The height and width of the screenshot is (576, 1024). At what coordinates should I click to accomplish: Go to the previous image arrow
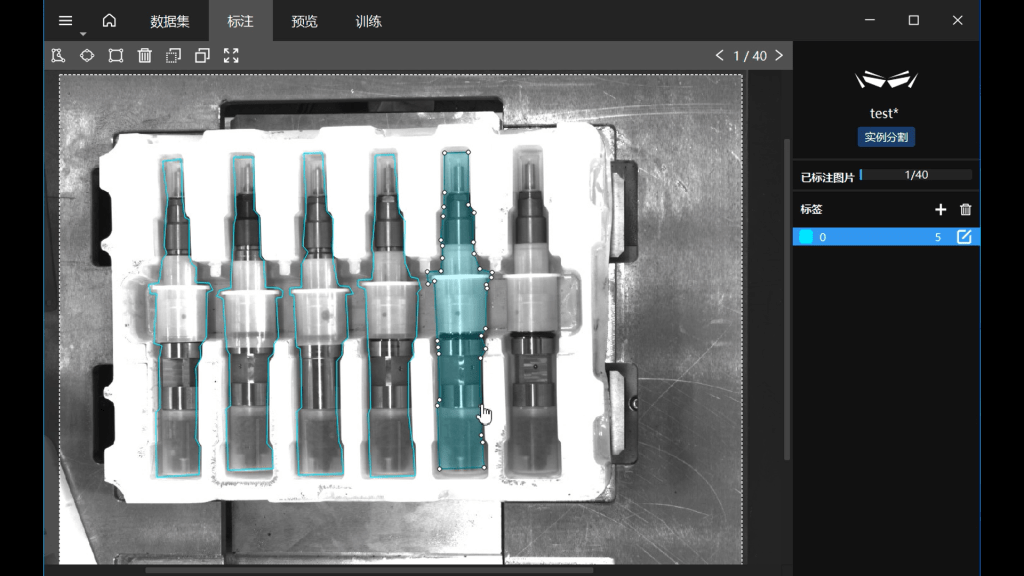(719, 56)
